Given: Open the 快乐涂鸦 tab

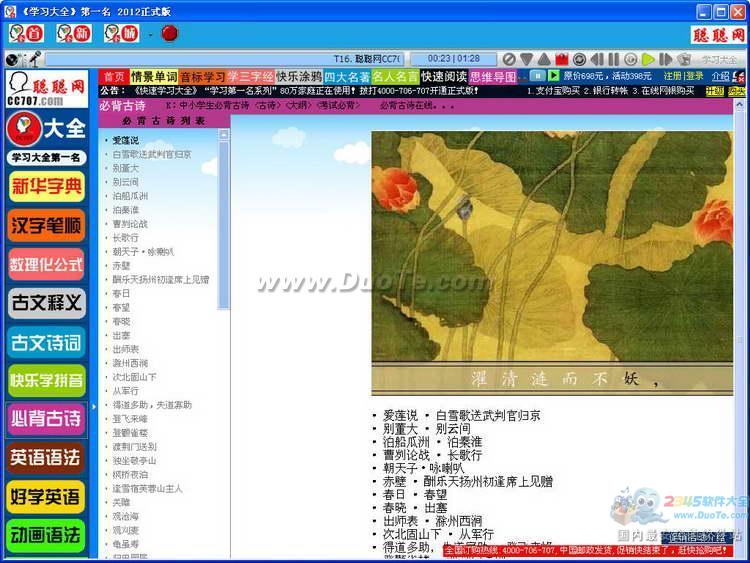Looking at the screenshot, I should click(x=299, y=77).
